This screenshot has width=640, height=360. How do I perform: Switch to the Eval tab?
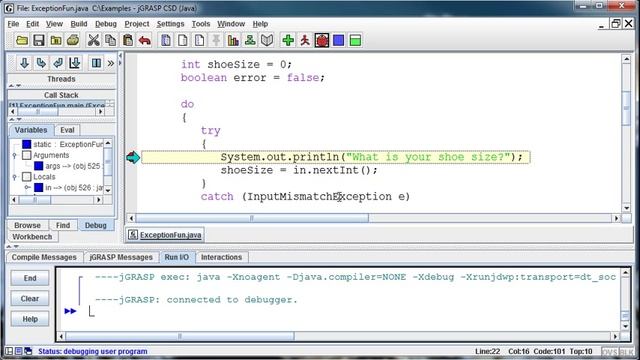click(67, 130)
